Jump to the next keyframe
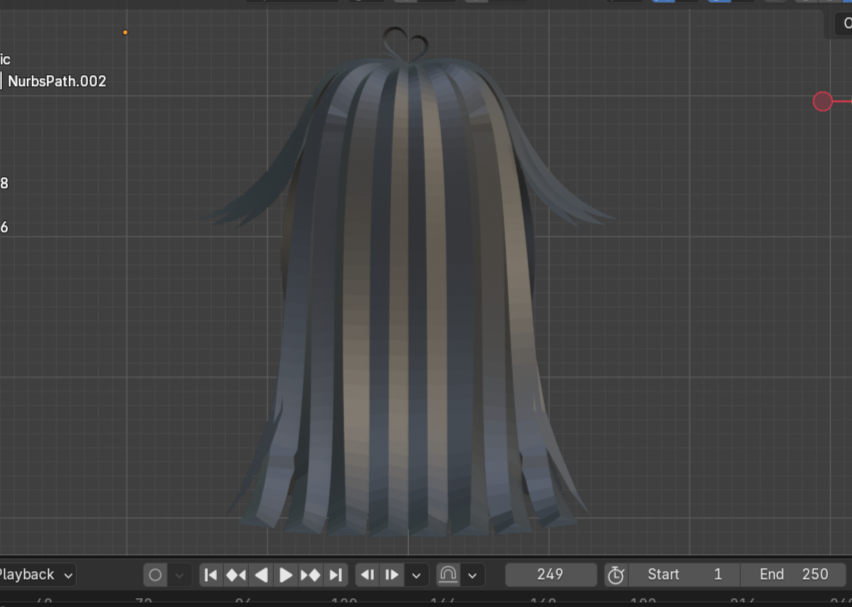Screen dimensions: 852x607 click(x=310, y=574)
